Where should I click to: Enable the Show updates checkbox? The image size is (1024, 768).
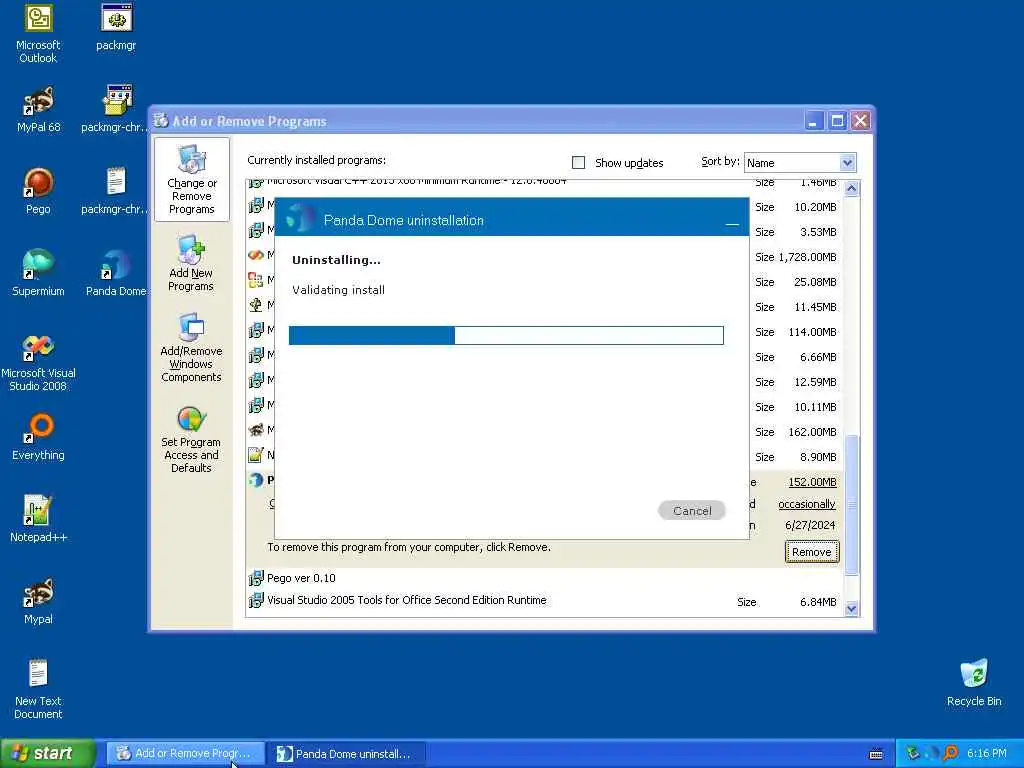pyautogui.click(x=578, y=163)
